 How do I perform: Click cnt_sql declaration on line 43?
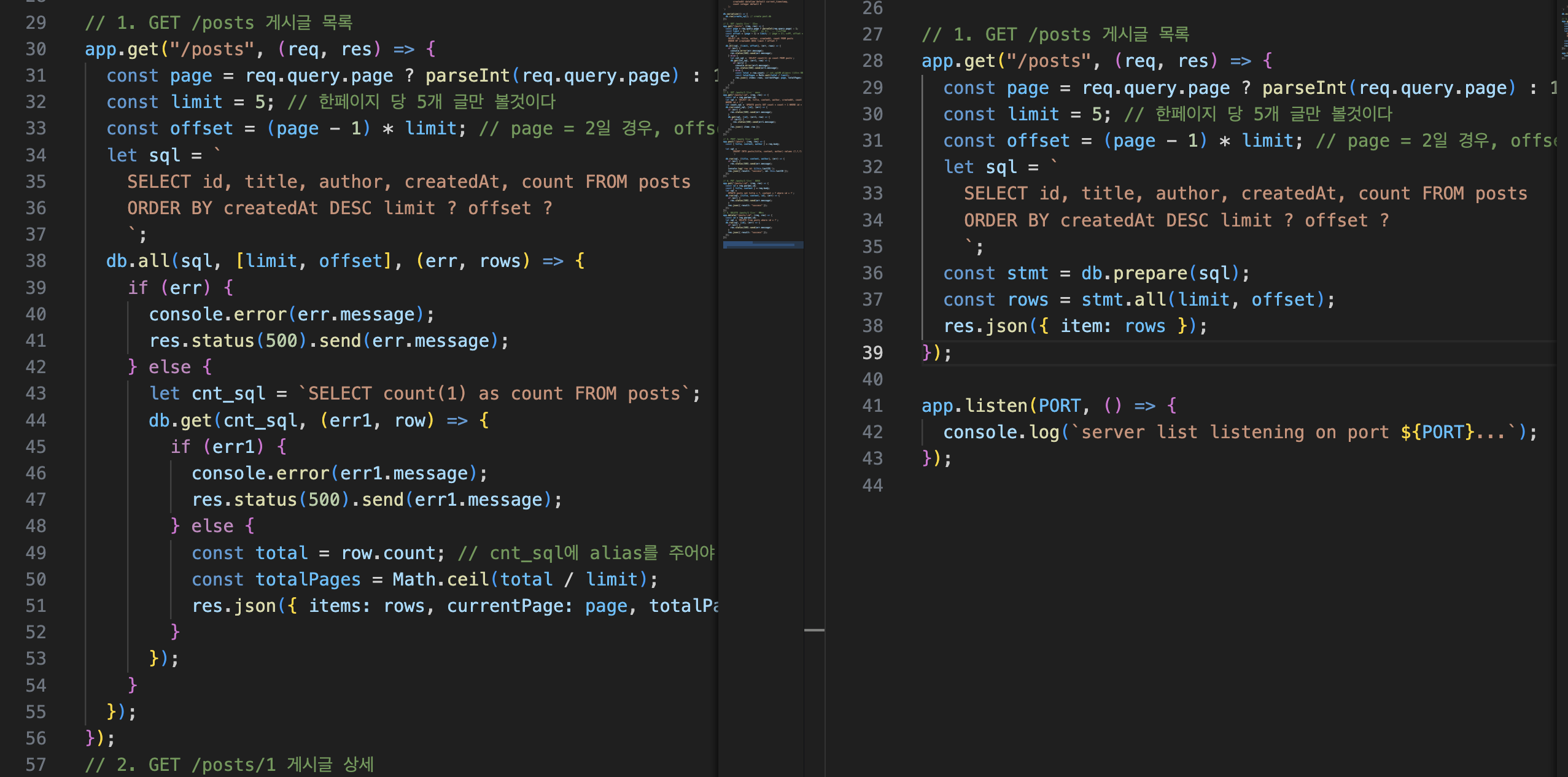click(x=228, y=393)
